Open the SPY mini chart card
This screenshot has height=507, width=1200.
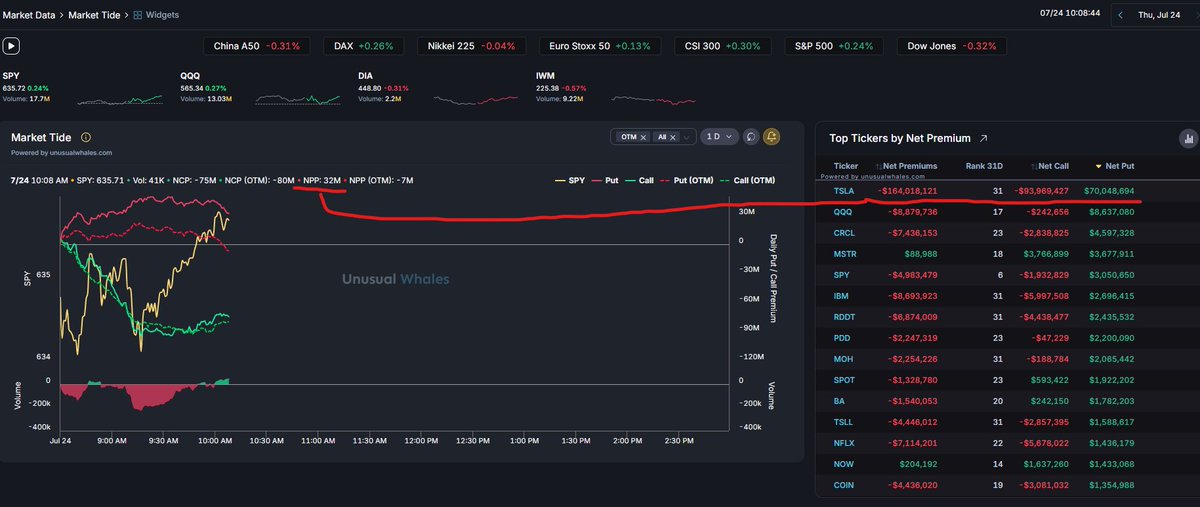[x=83, y=88]
